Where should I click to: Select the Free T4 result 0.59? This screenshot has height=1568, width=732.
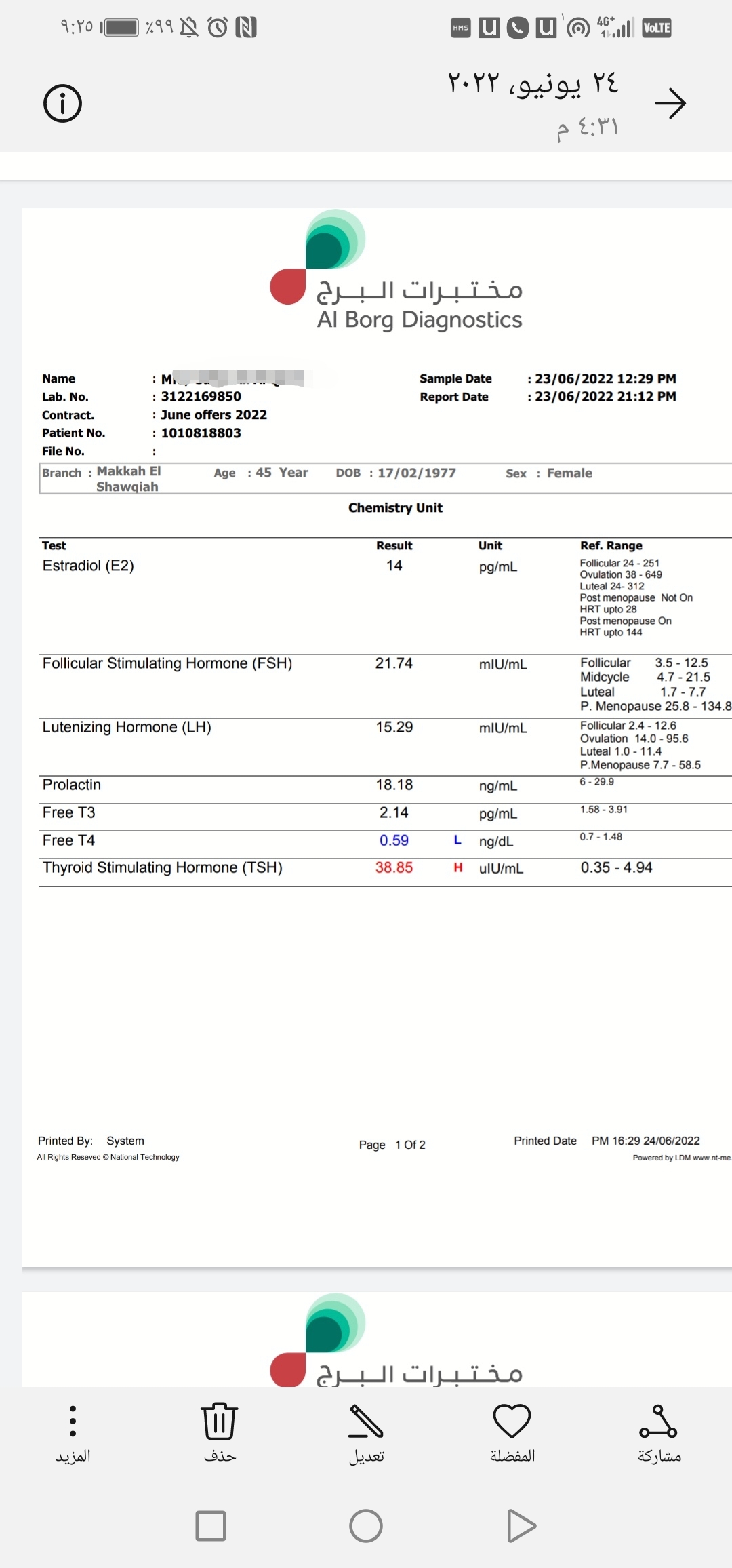point(394,840)
